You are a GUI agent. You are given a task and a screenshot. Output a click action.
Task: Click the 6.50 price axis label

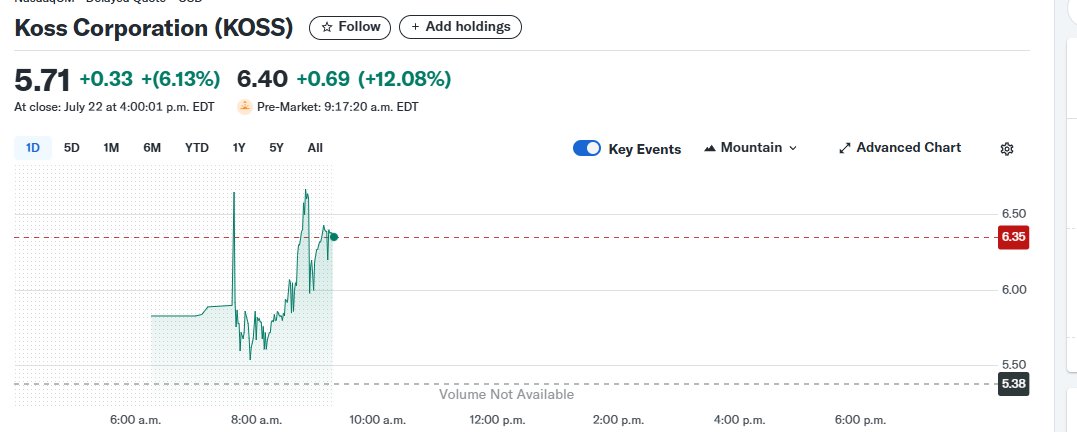[1013, 214]
